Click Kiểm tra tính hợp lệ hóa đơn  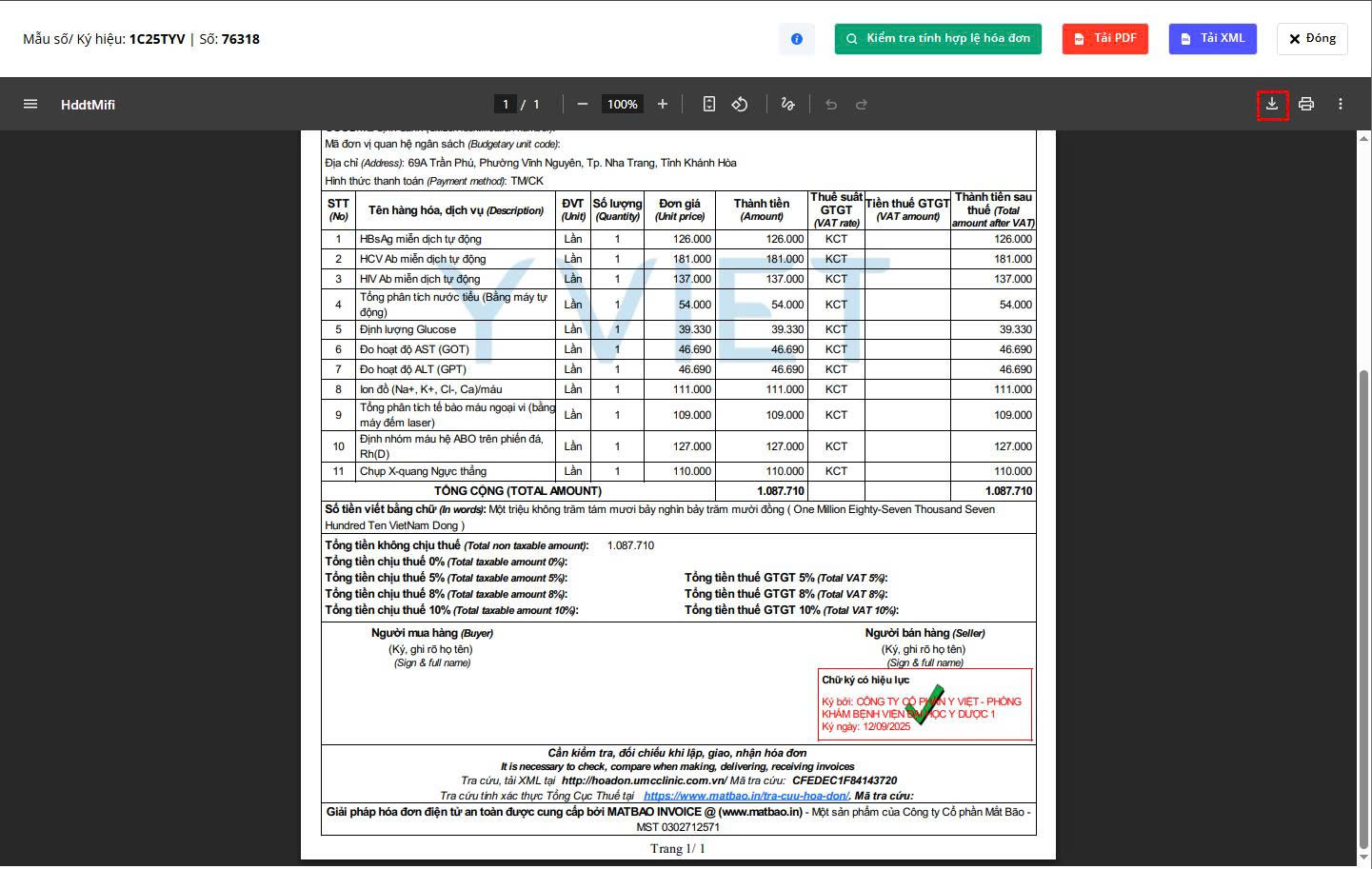tap(938, 39)
